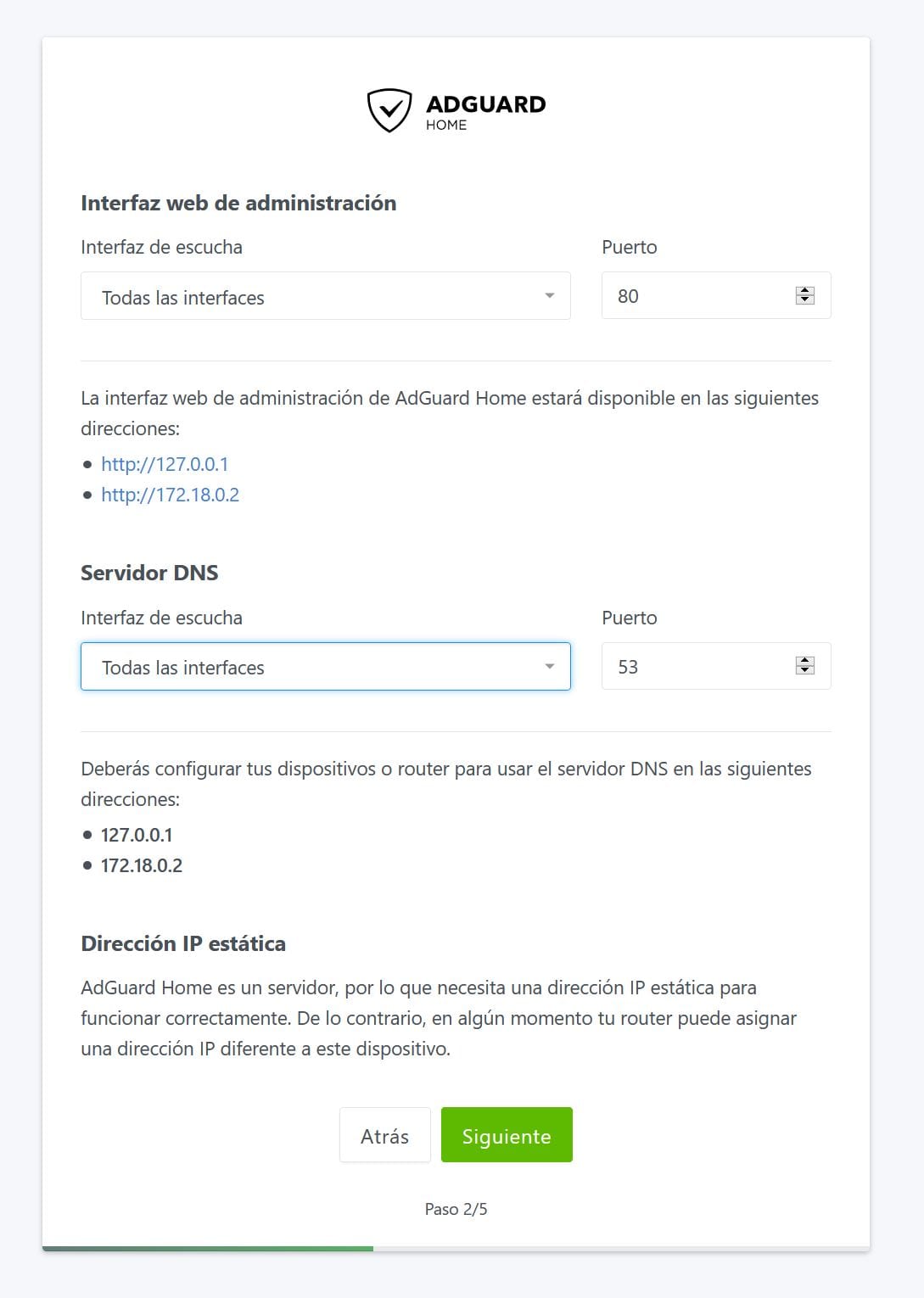The height and width of the screenshot is (1298, 924).
Task: Open the http://127.0.0.1 admin link
Action: tap(165, 464)
